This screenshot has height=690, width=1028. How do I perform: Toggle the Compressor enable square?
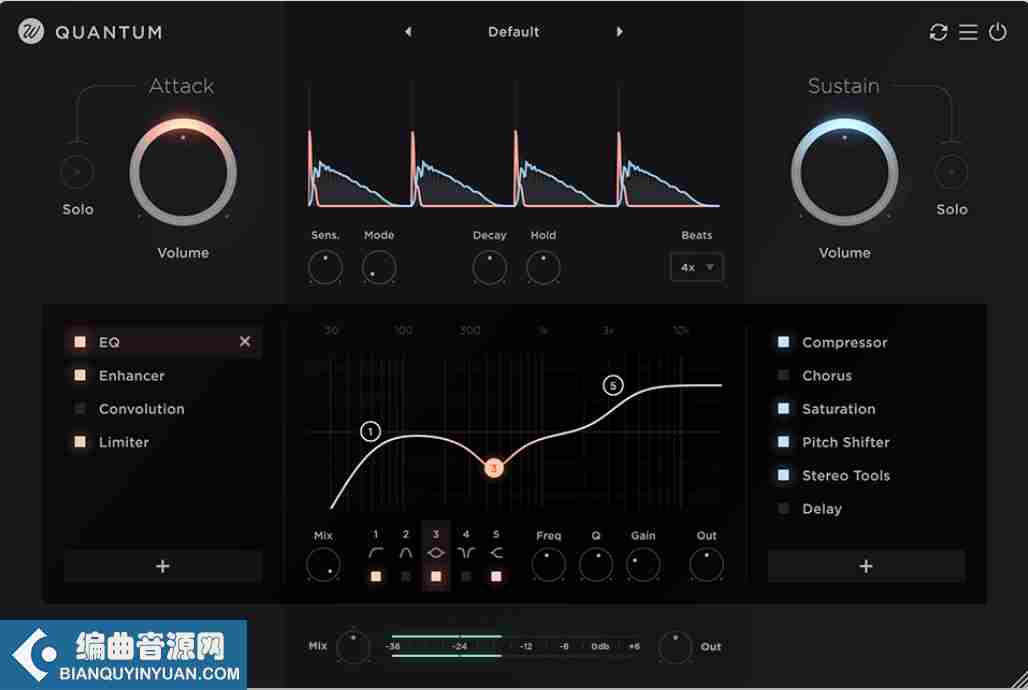point(783,342)
